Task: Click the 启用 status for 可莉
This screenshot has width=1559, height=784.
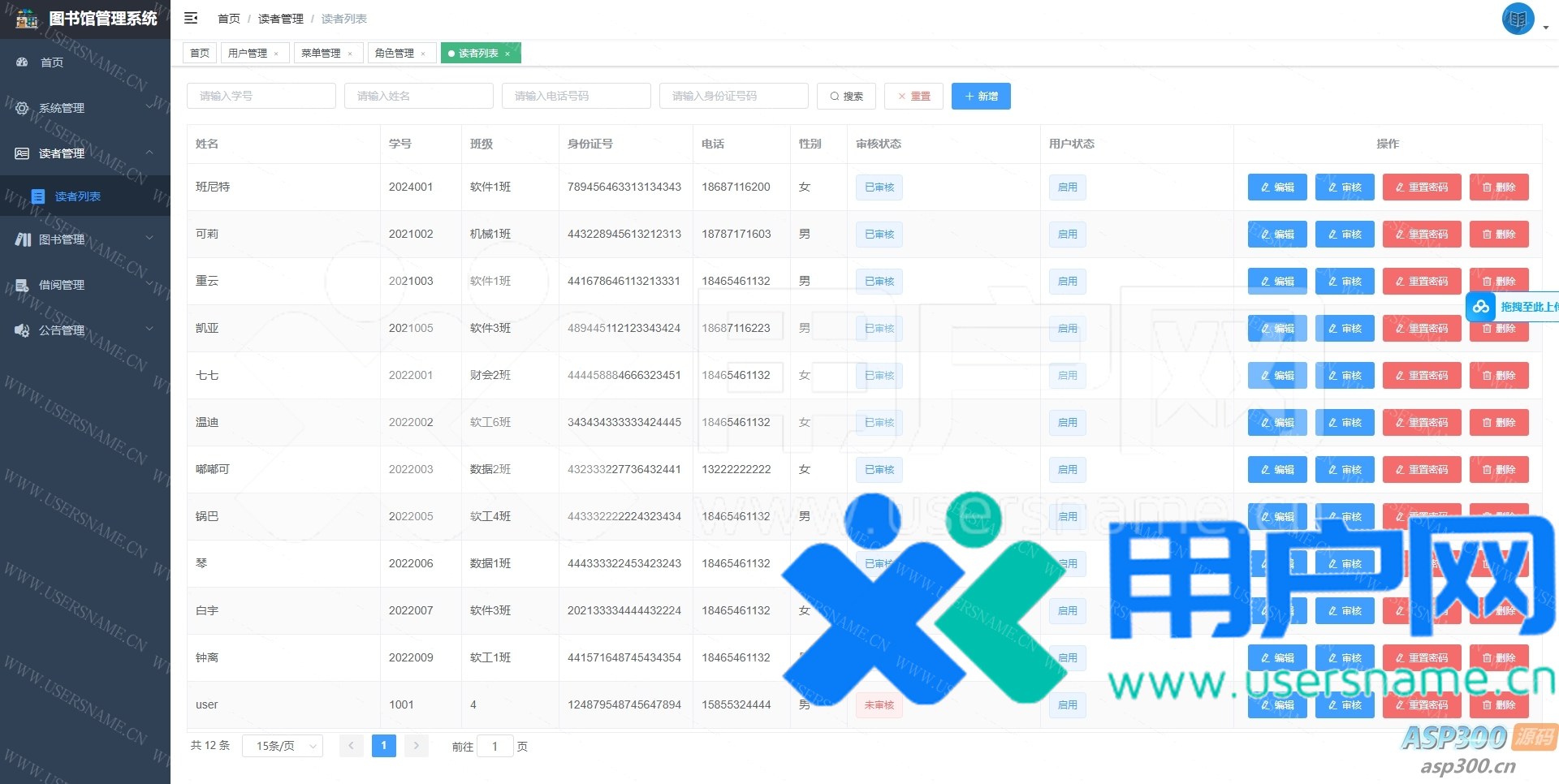Action: [1067, 235]
